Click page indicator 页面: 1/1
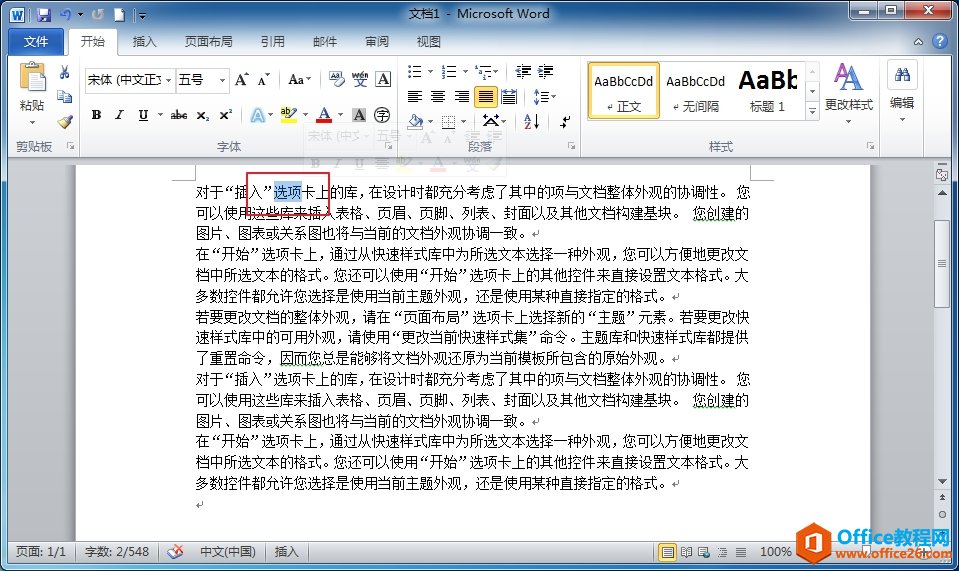The width and height of the screenshot is (959, 571). (x=40, y=551)
